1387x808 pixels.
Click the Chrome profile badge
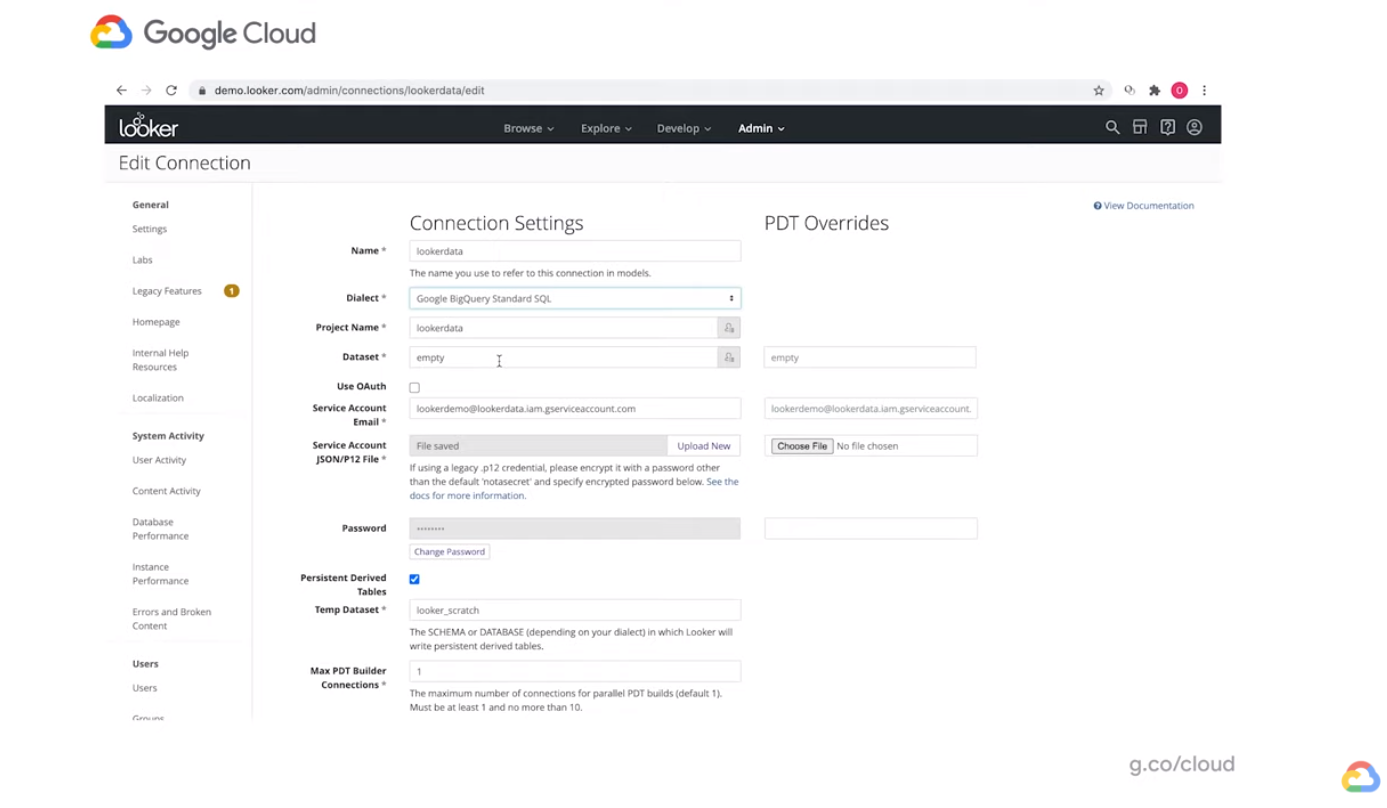(1179, 90)
